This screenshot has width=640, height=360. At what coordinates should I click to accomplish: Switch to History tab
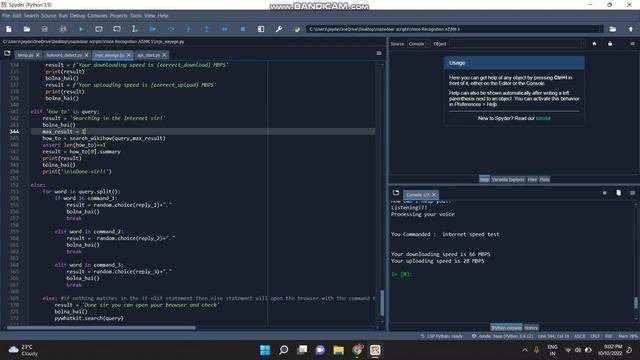531,328
